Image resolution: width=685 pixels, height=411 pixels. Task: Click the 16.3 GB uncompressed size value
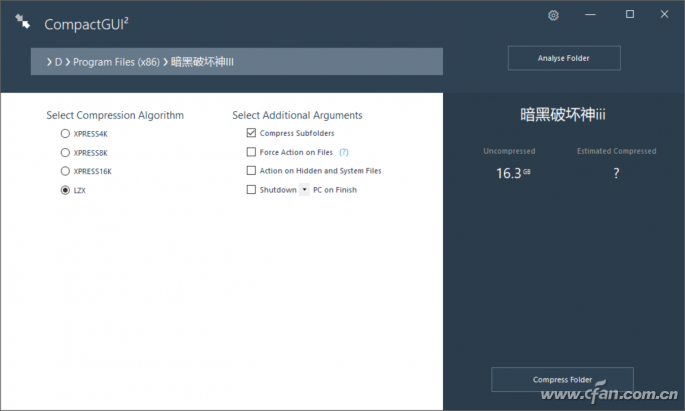point(513,173)
